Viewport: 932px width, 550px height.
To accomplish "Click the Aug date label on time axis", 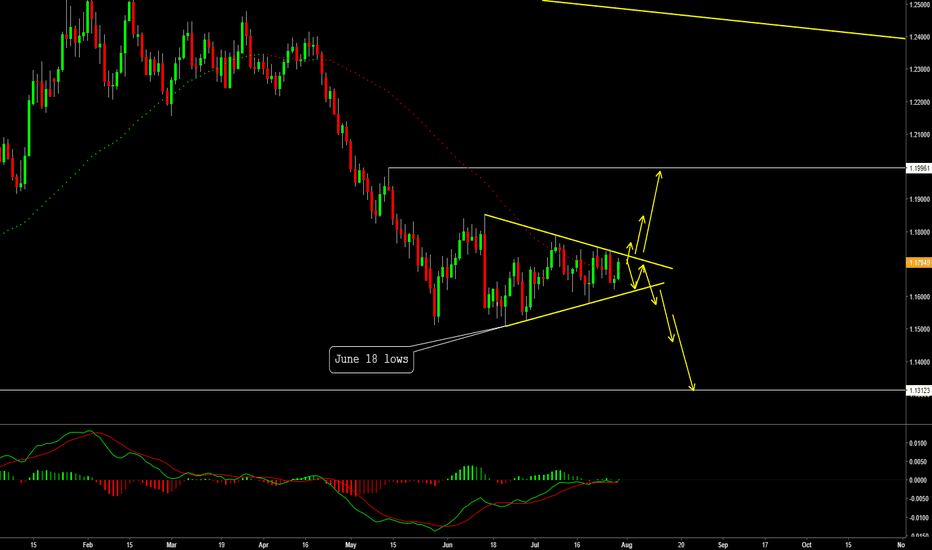I will point(626,544).
